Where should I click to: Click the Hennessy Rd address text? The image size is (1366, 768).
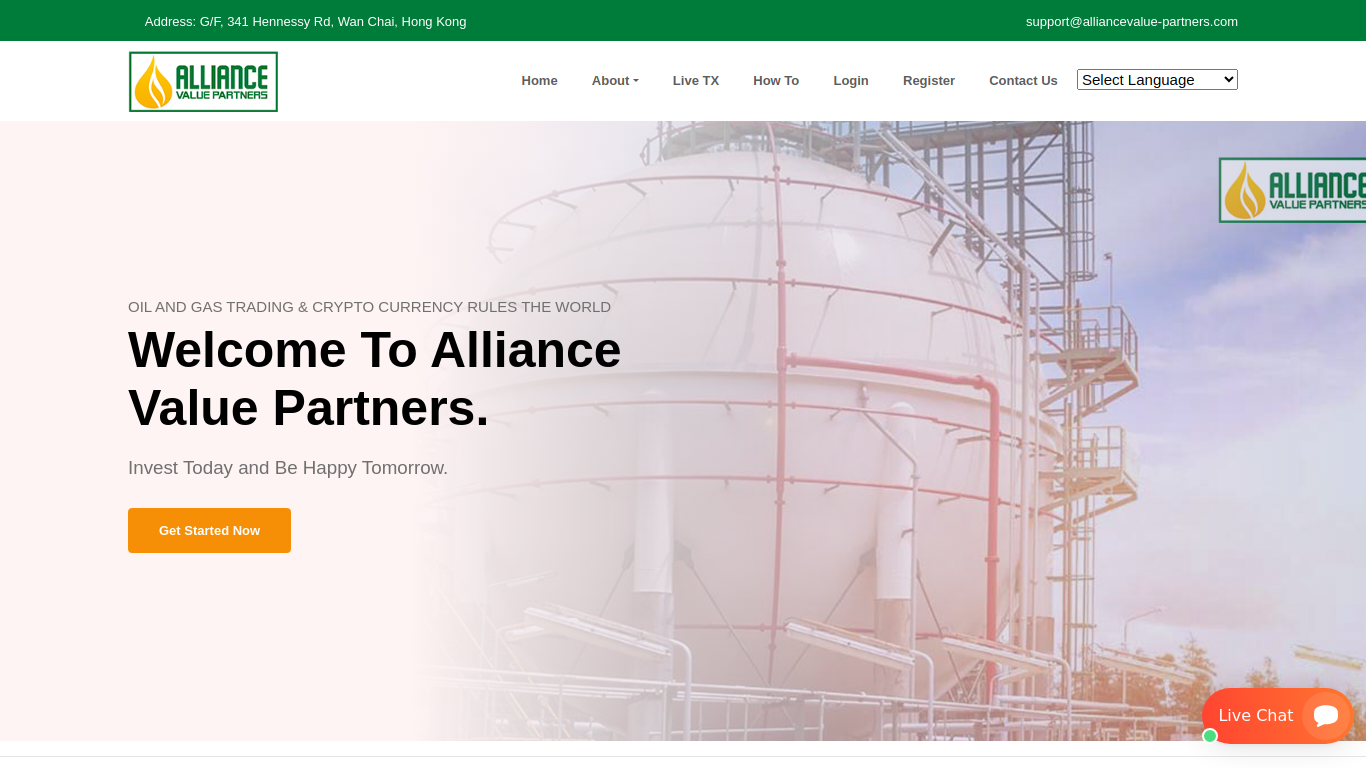click(x=305, y=21)
